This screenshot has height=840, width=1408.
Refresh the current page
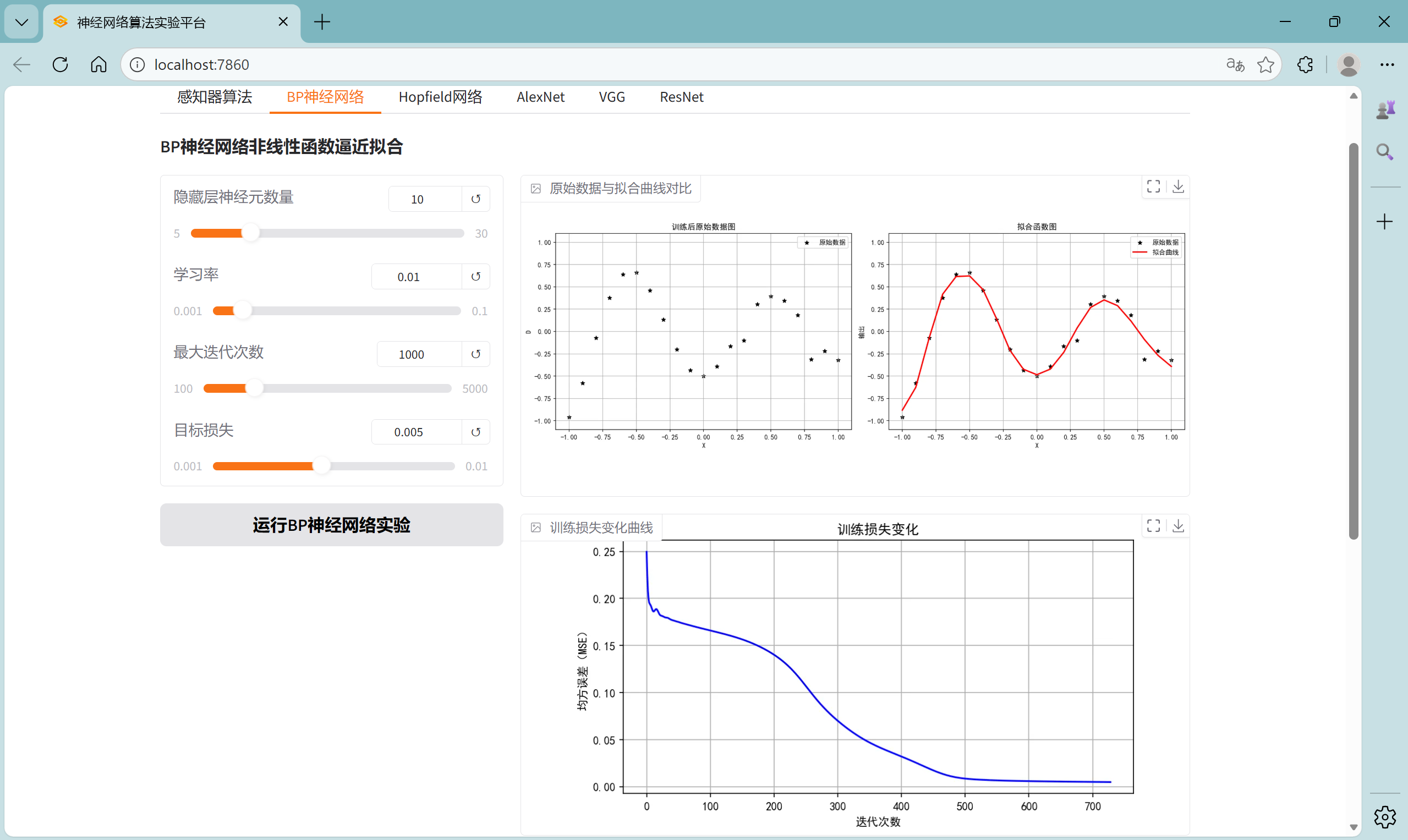pyautogui.click(x=60, y=64)
